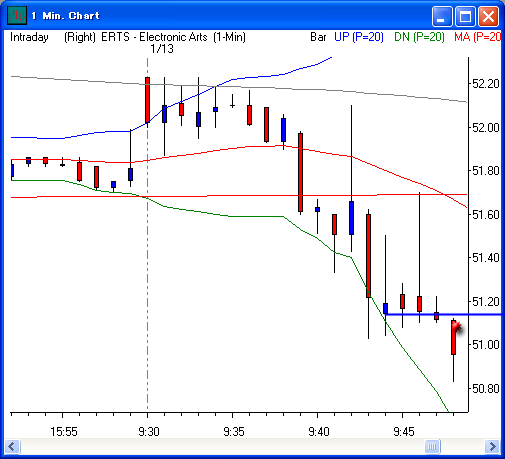The image size is (505, 459).
Task: Click the 1/13 date label
Action: tap(162, 49)
